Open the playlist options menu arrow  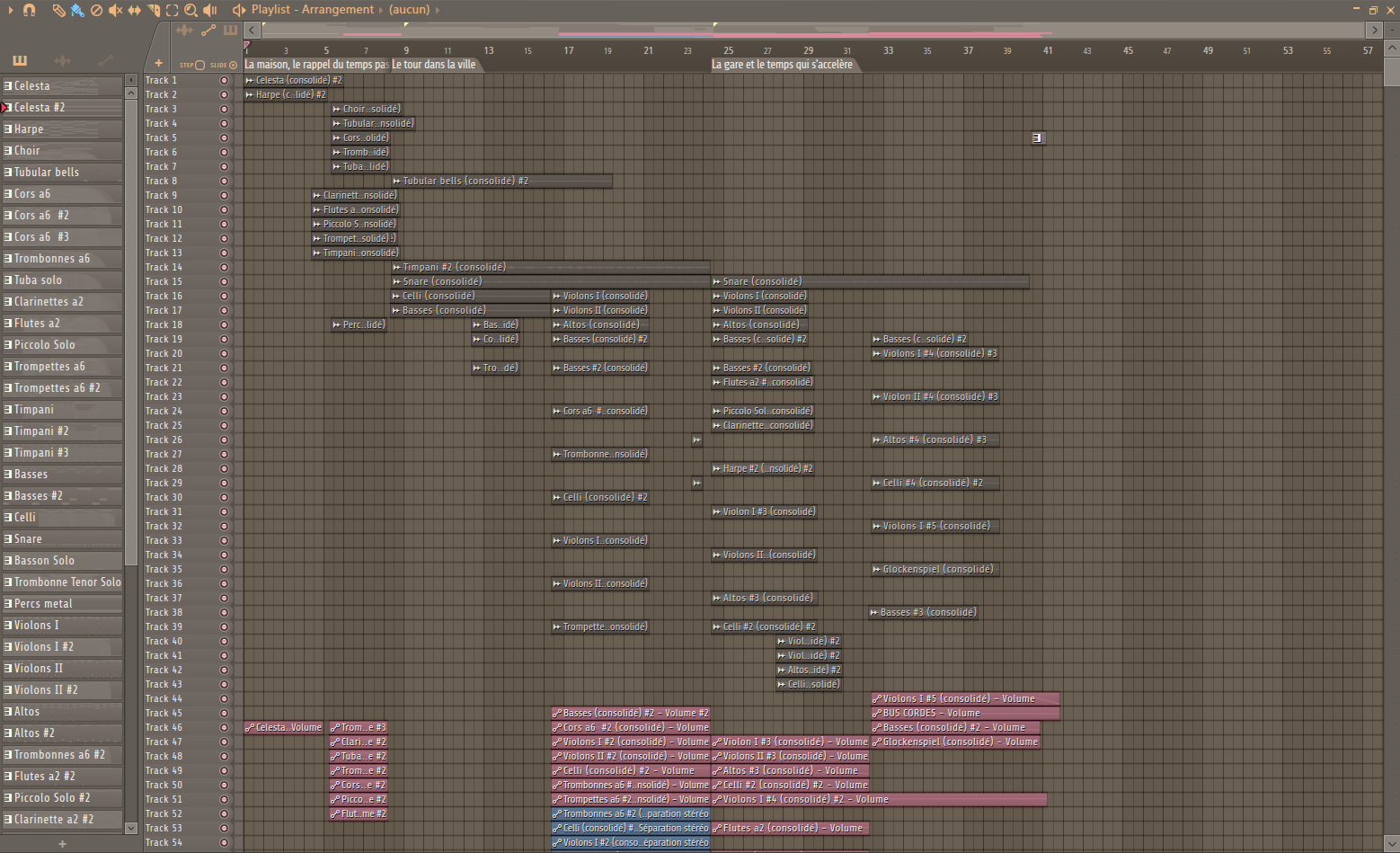click(x=11, y=10)
